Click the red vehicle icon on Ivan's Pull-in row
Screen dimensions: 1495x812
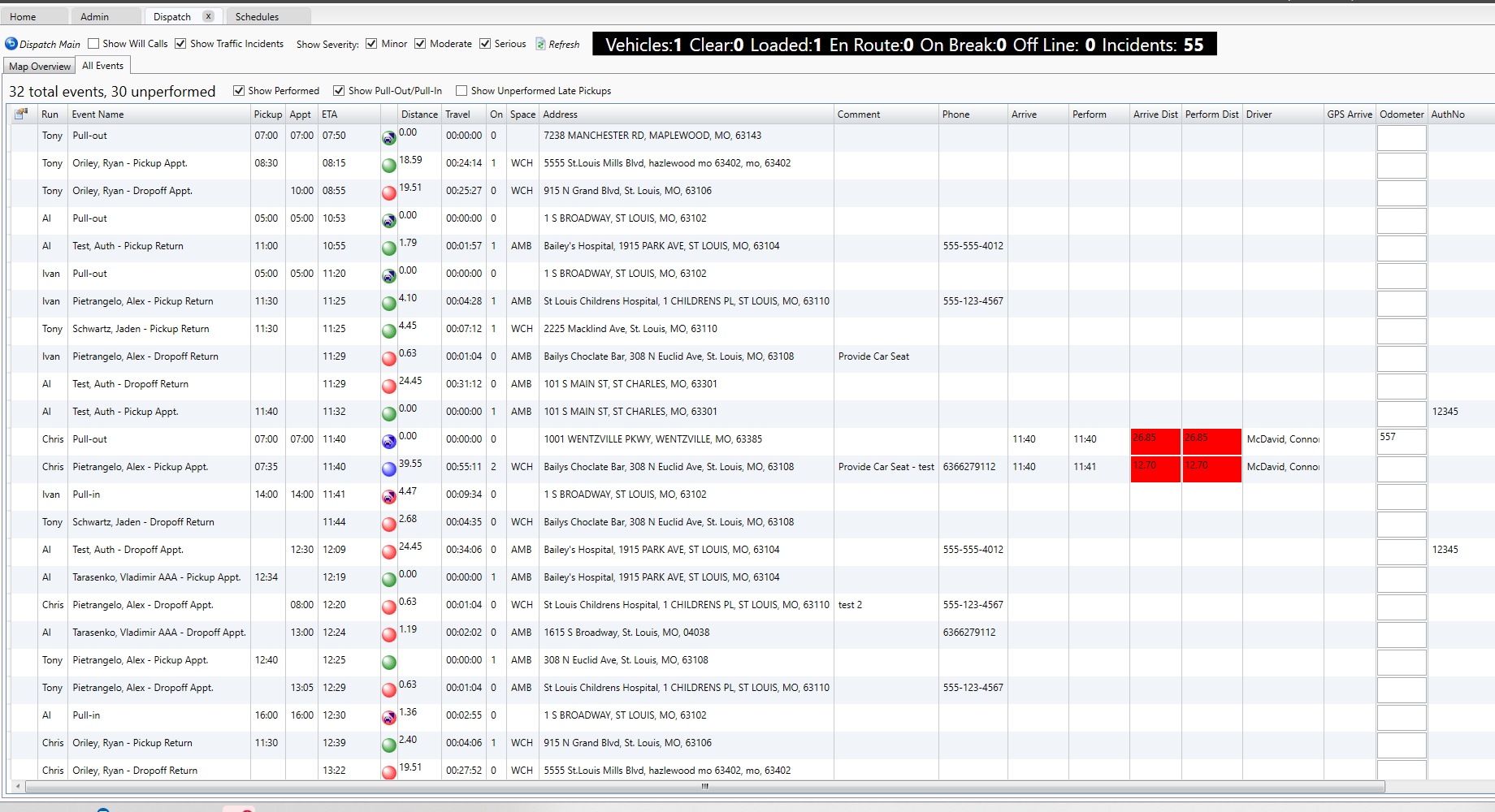tap(389, 497)
